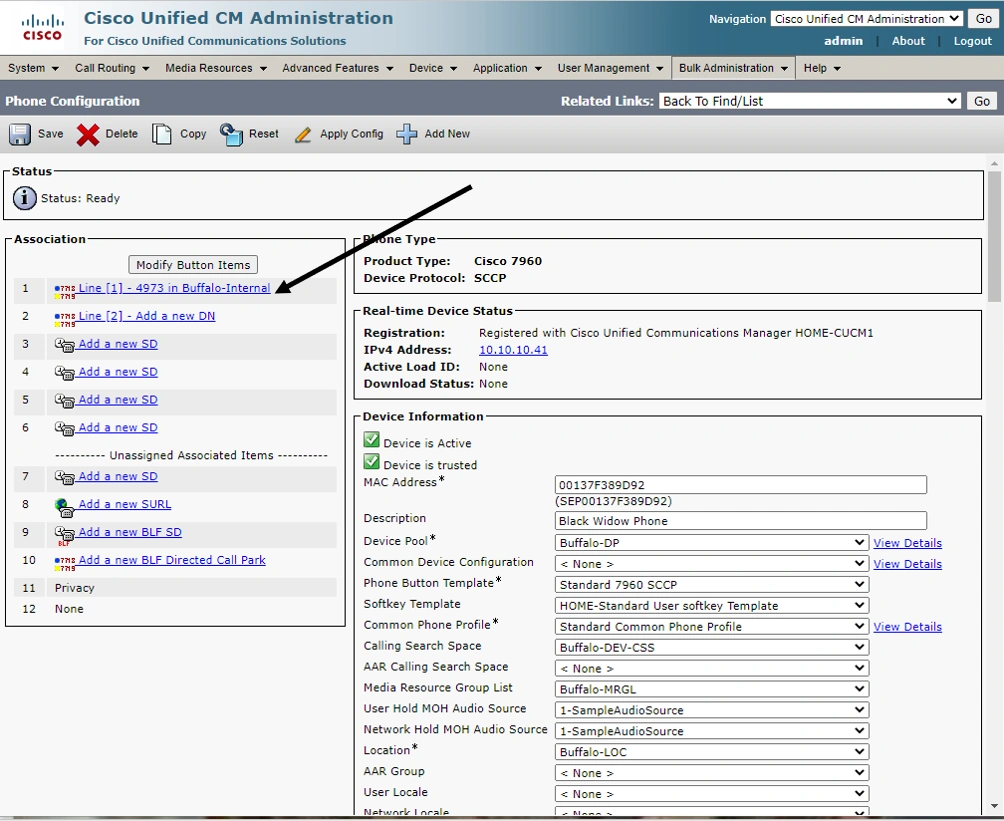This screenshot has height=821, width=1004.
Task: Click Go next to Navigation dropdown
Action: coord(984,19)
